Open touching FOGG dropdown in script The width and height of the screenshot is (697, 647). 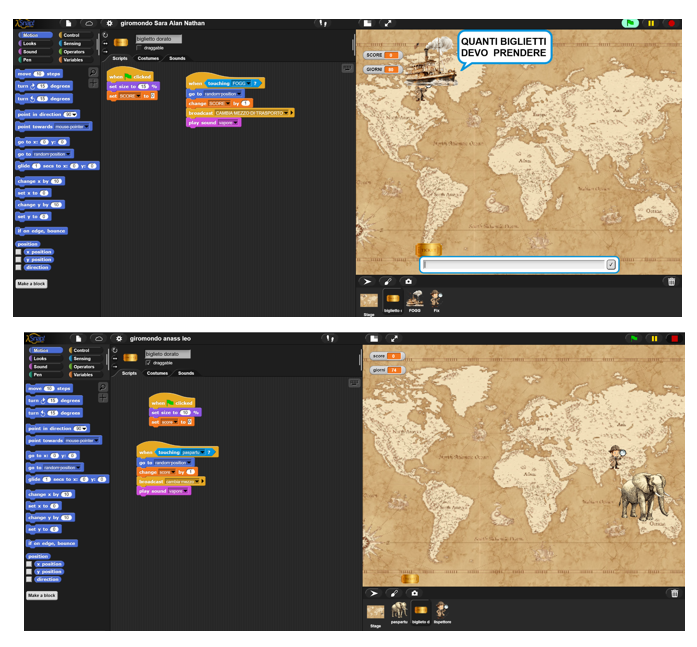pos(248,84)
